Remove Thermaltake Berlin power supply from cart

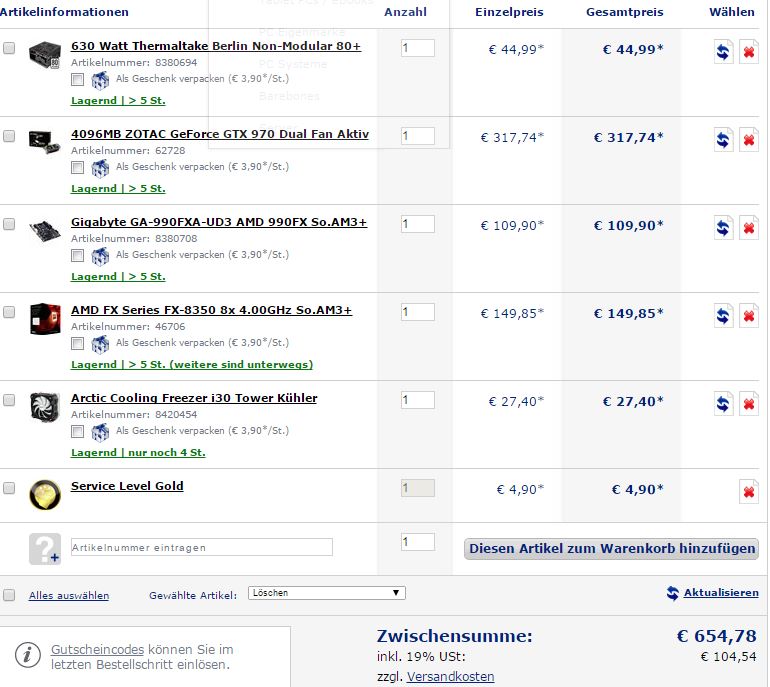pos(748,52)
